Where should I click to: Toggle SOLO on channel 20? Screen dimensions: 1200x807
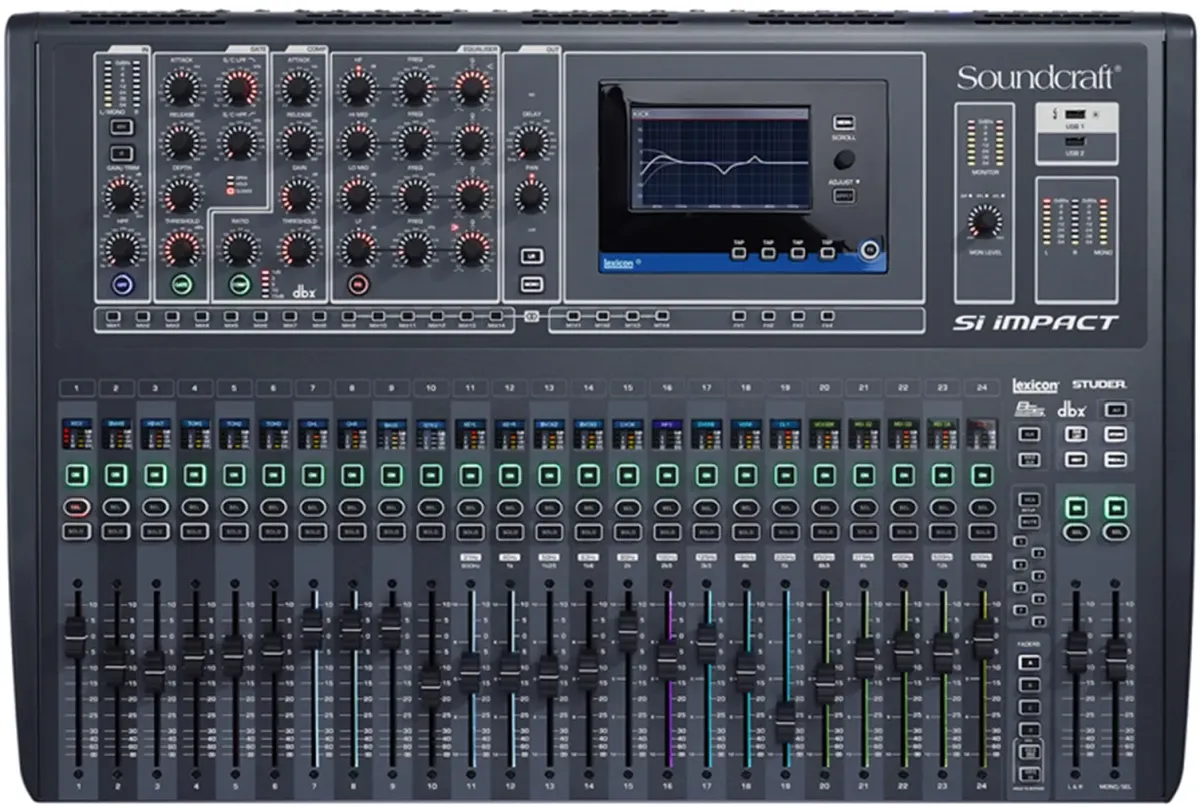point(824,532)
